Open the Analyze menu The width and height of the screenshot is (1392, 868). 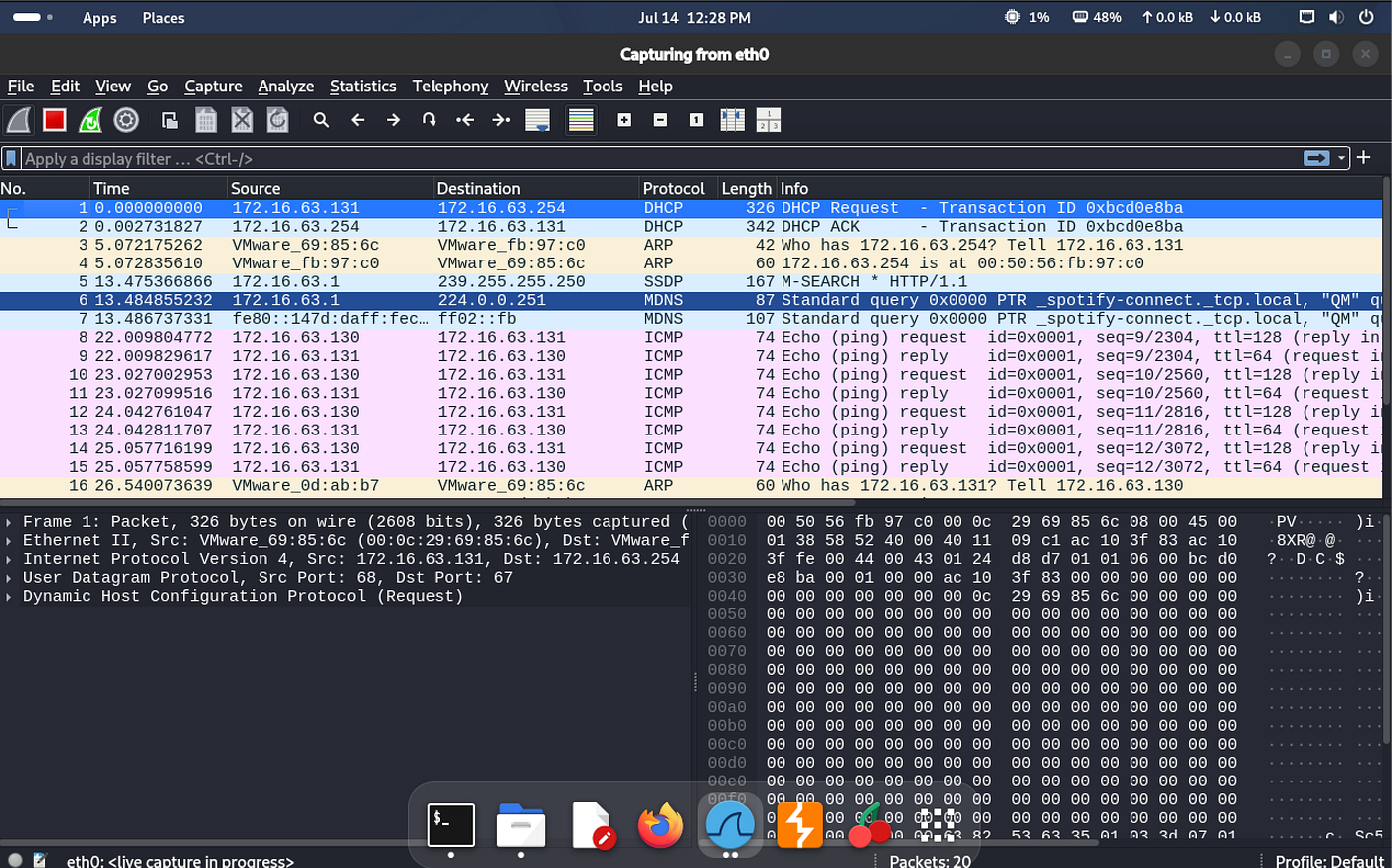(286, 87)
